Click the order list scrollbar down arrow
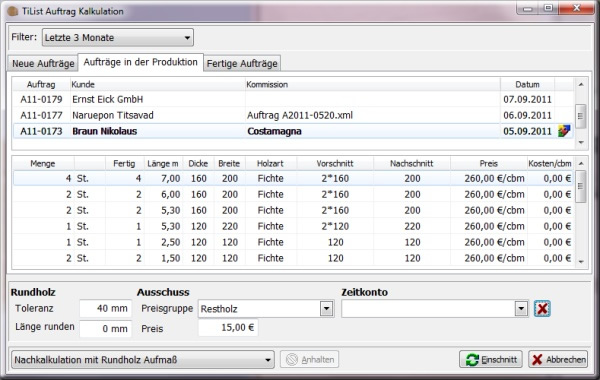Viewport: 600px width, 380px height. pyautogui.click(x=581, y=142)
